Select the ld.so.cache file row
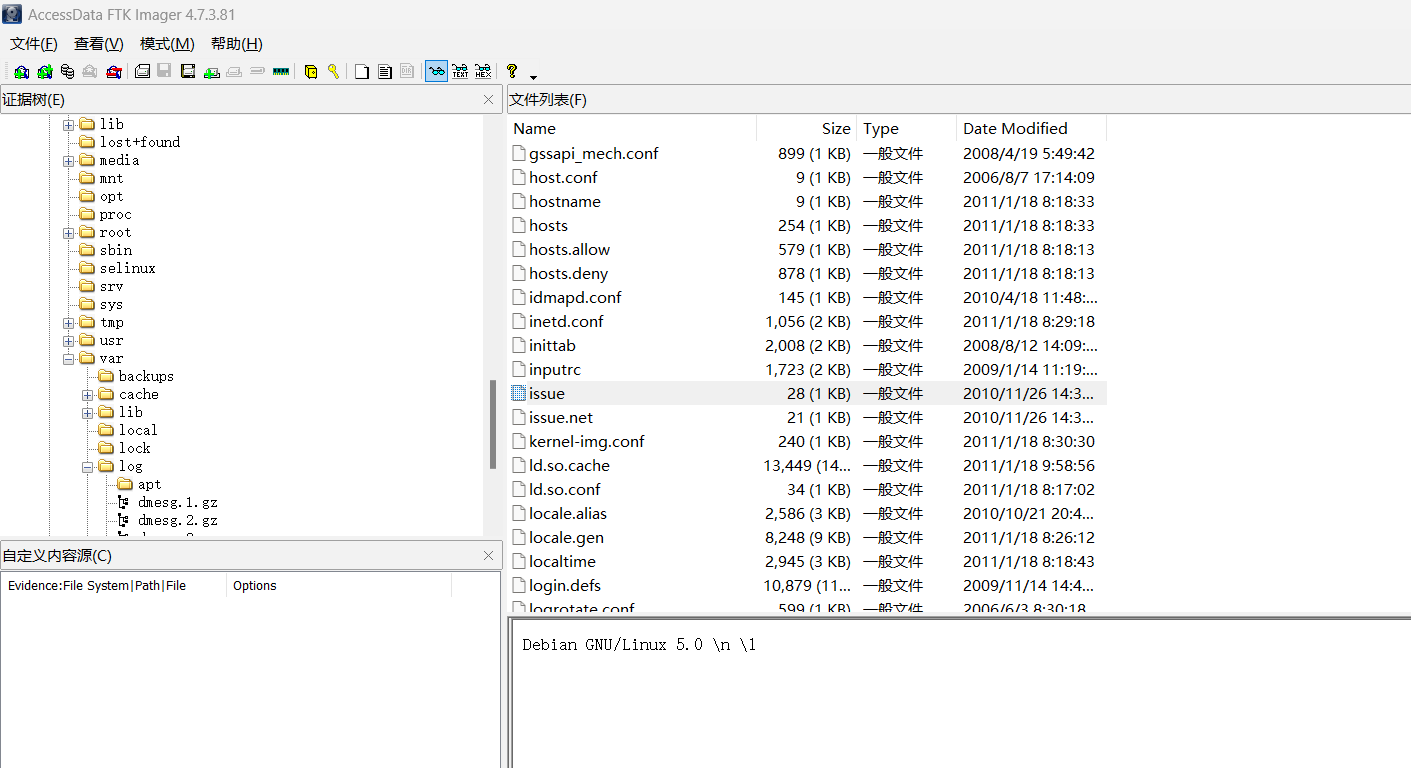The height and width of the screenshot is (768, 1411). point(807,465)
